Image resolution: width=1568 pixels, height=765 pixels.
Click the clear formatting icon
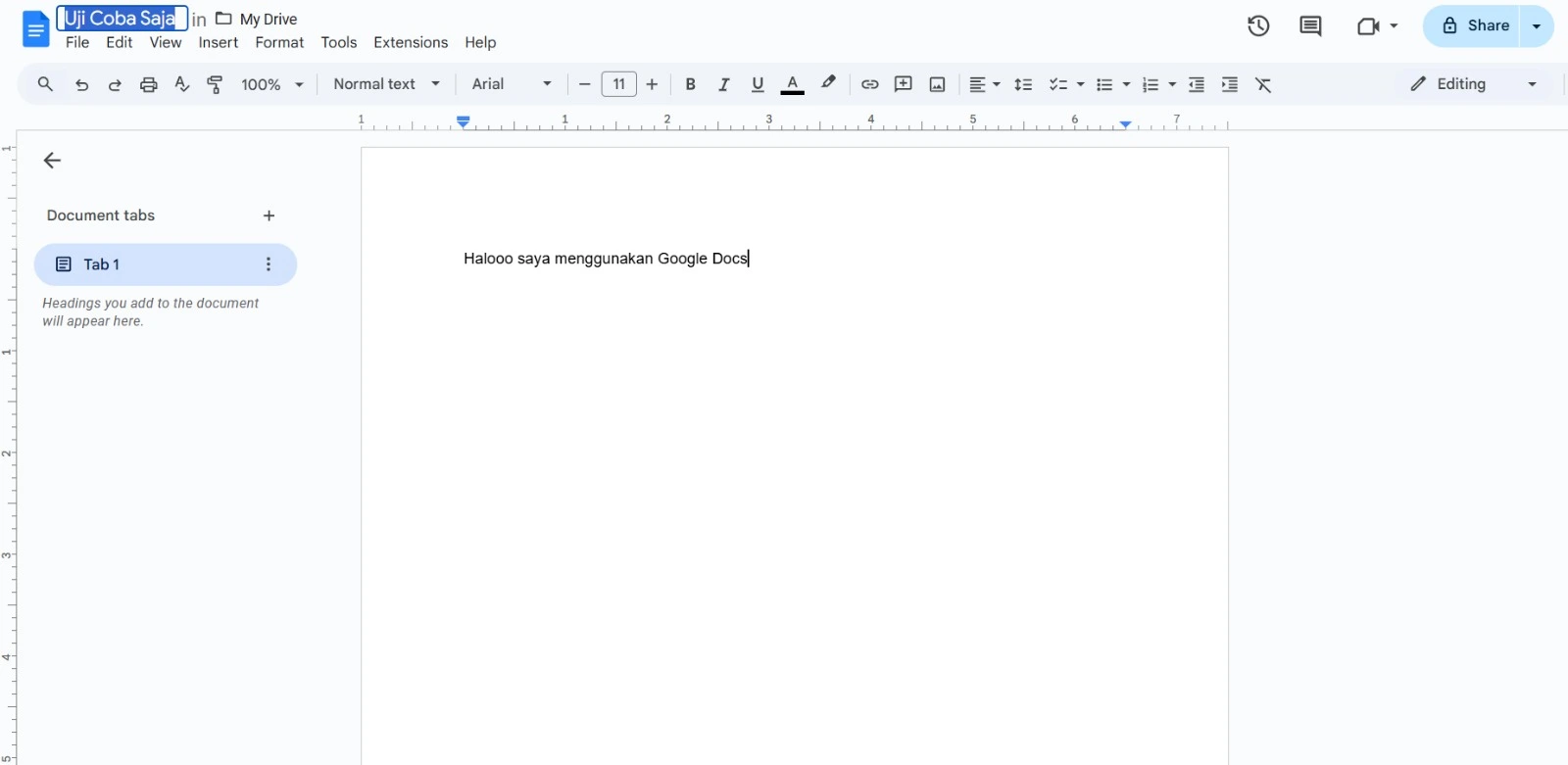1263,84
